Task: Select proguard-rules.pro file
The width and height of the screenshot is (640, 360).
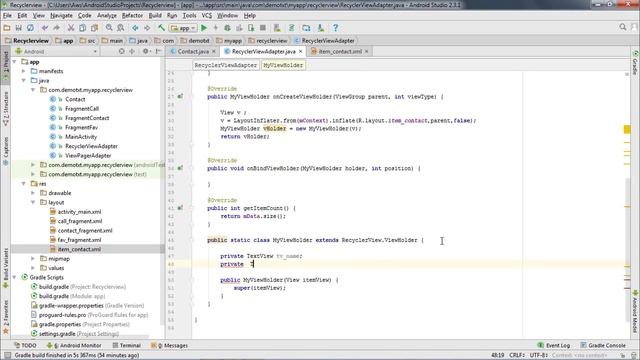Action: coord(62,315)
